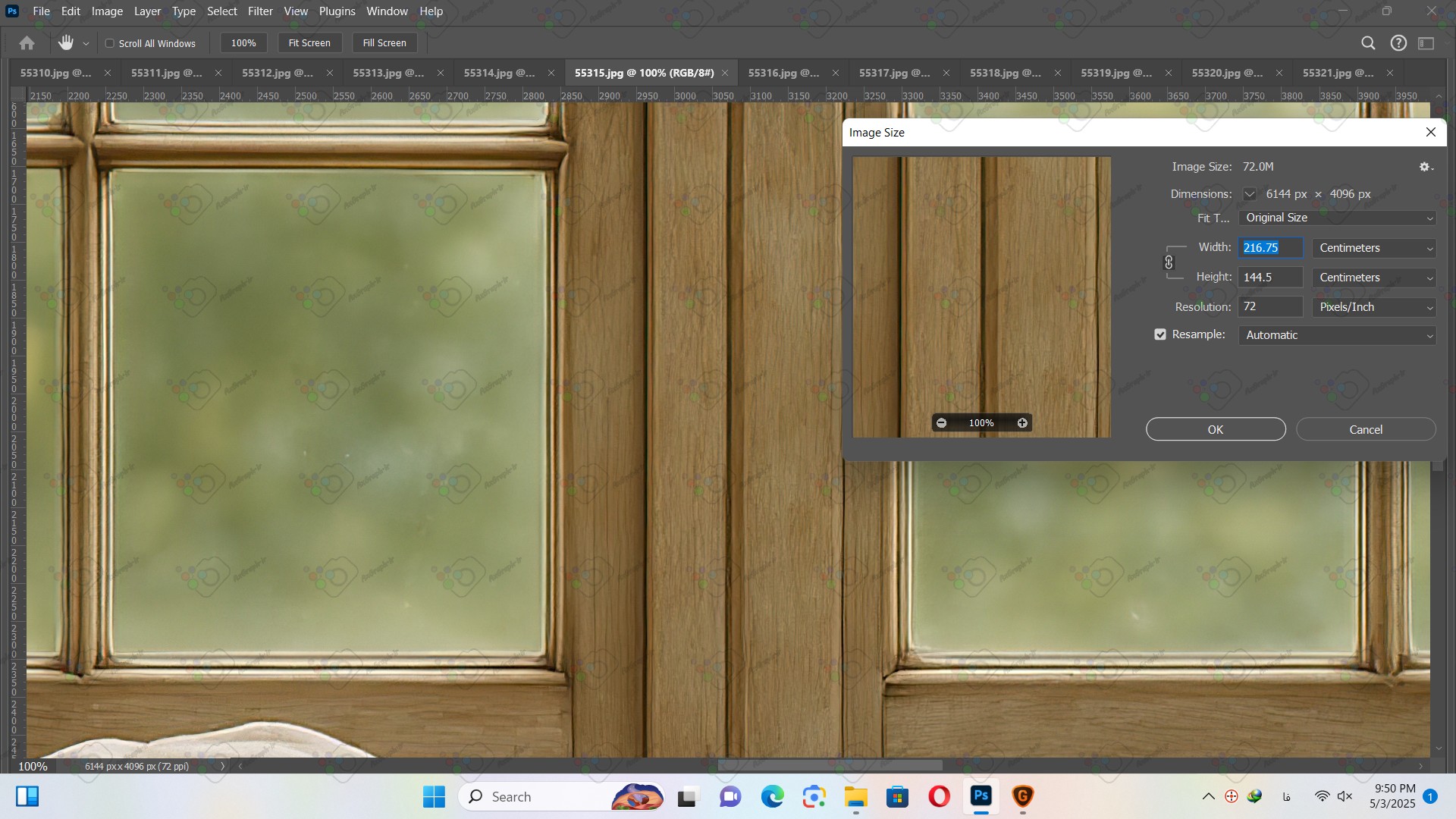1456x819 pixels.
Task: Open the Filter menu
Action: pos(260,11)
